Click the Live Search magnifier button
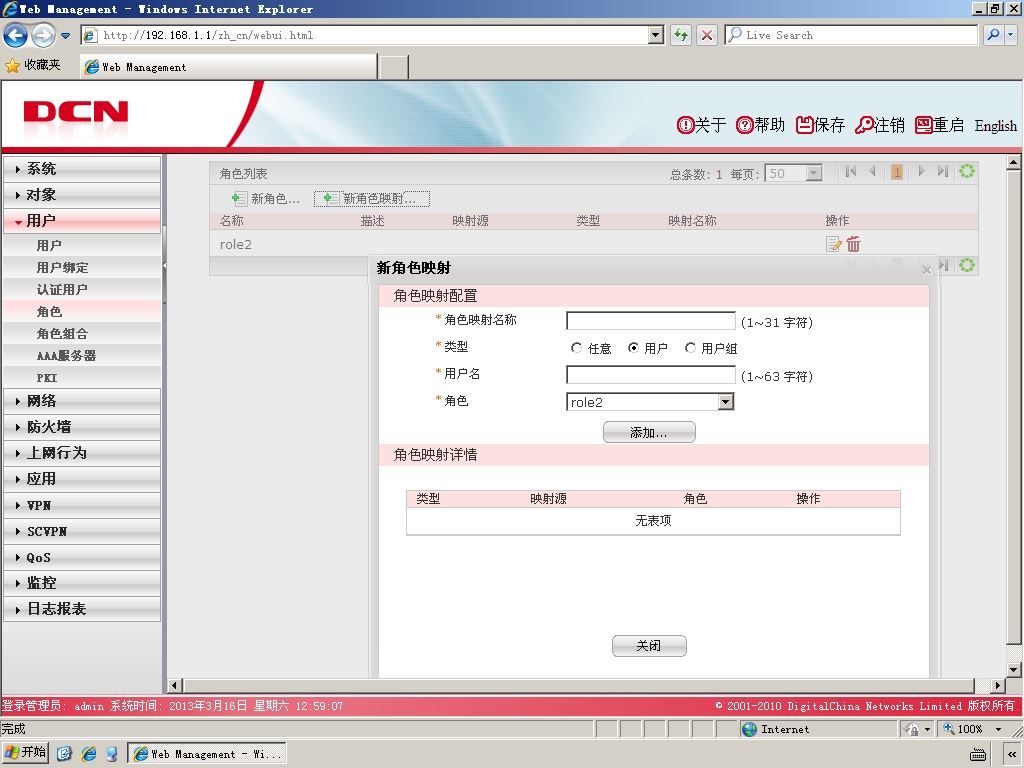The width and height of the screenshot is (1024, 768). tap(993, 35)
